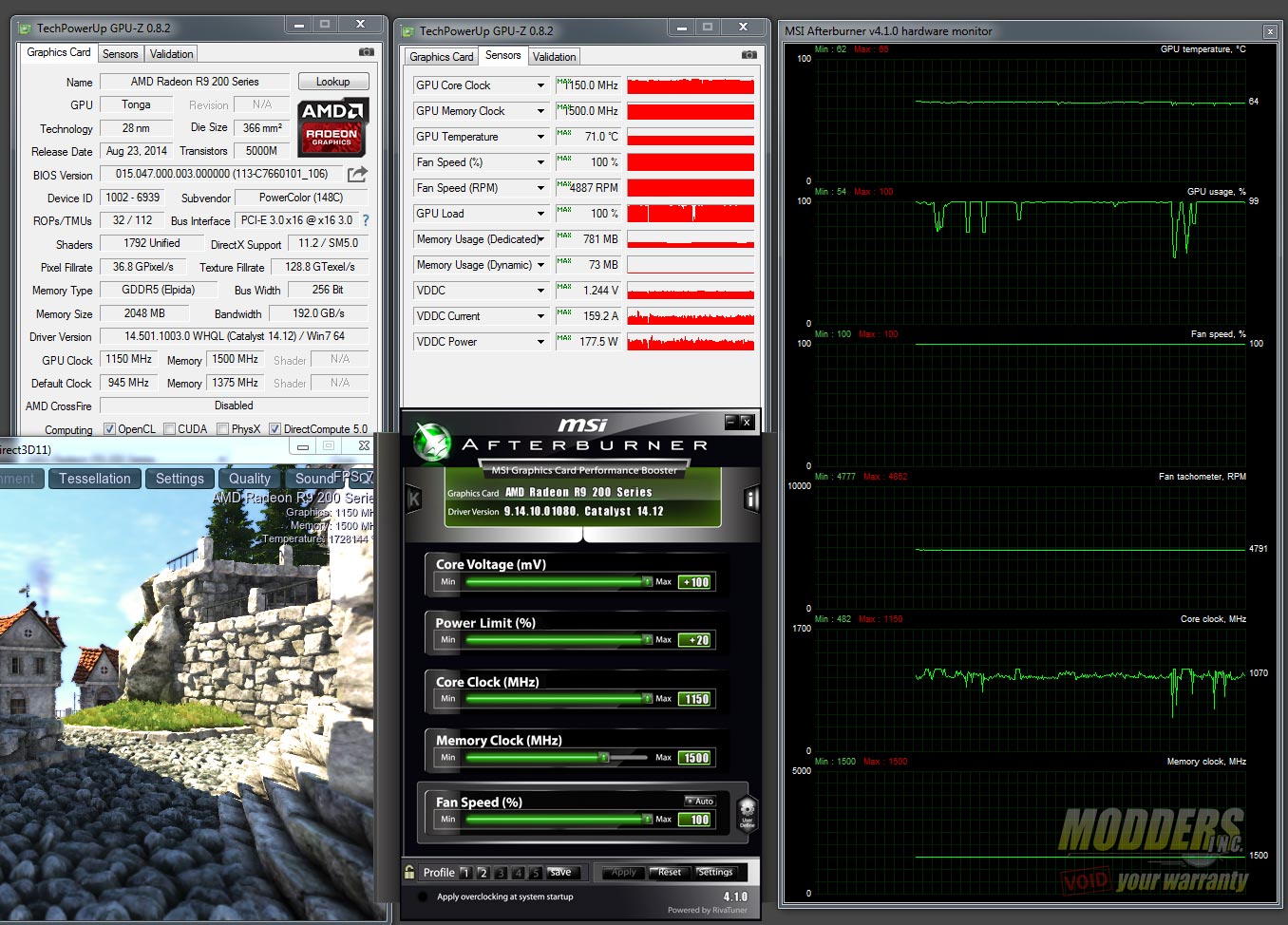
Task: Click the Core Clock value field 1150
Action: point(696,699)
